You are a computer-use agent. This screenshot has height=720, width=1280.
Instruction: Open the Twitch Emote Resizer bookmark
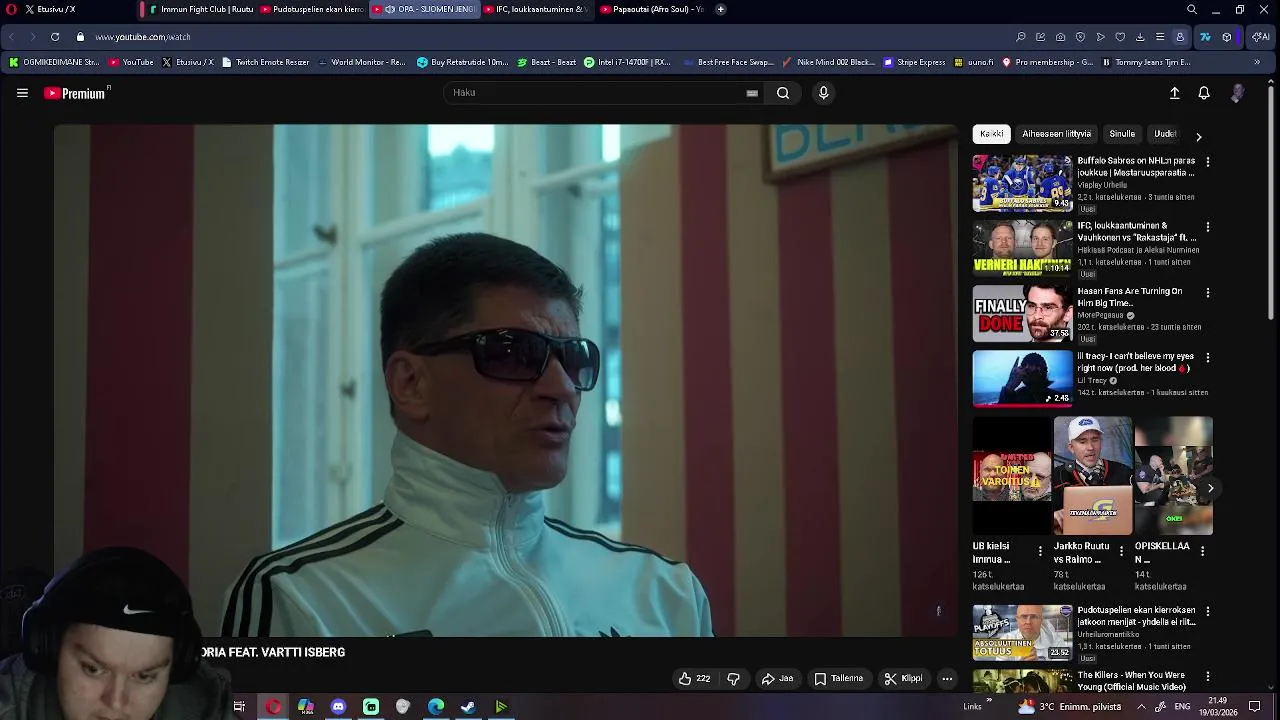(x=266, y=62)
